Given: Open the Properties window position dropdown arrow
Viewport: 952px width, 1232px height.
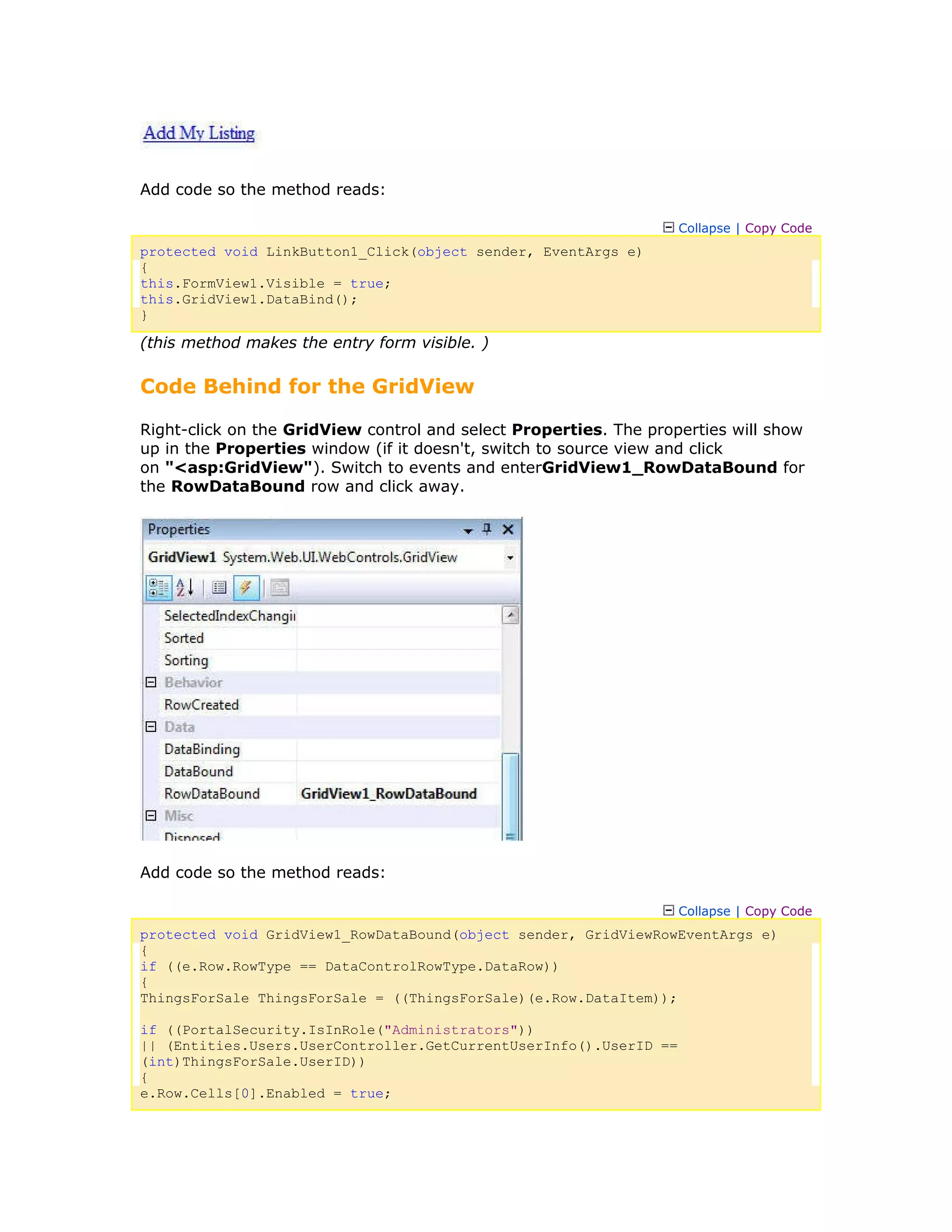Looking at the screenshot, I should [x=468, y=531].
